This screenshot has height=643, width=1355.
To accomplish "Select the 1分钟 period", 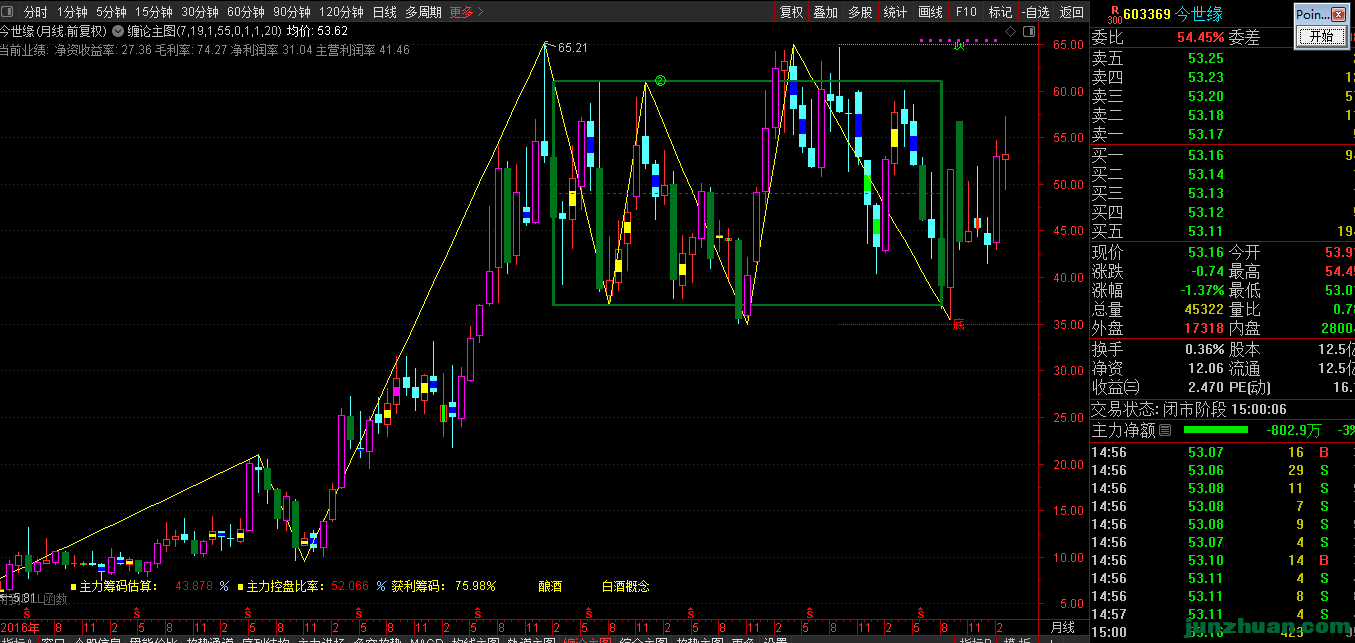I will pyautogui.click(x=72, y=12).
